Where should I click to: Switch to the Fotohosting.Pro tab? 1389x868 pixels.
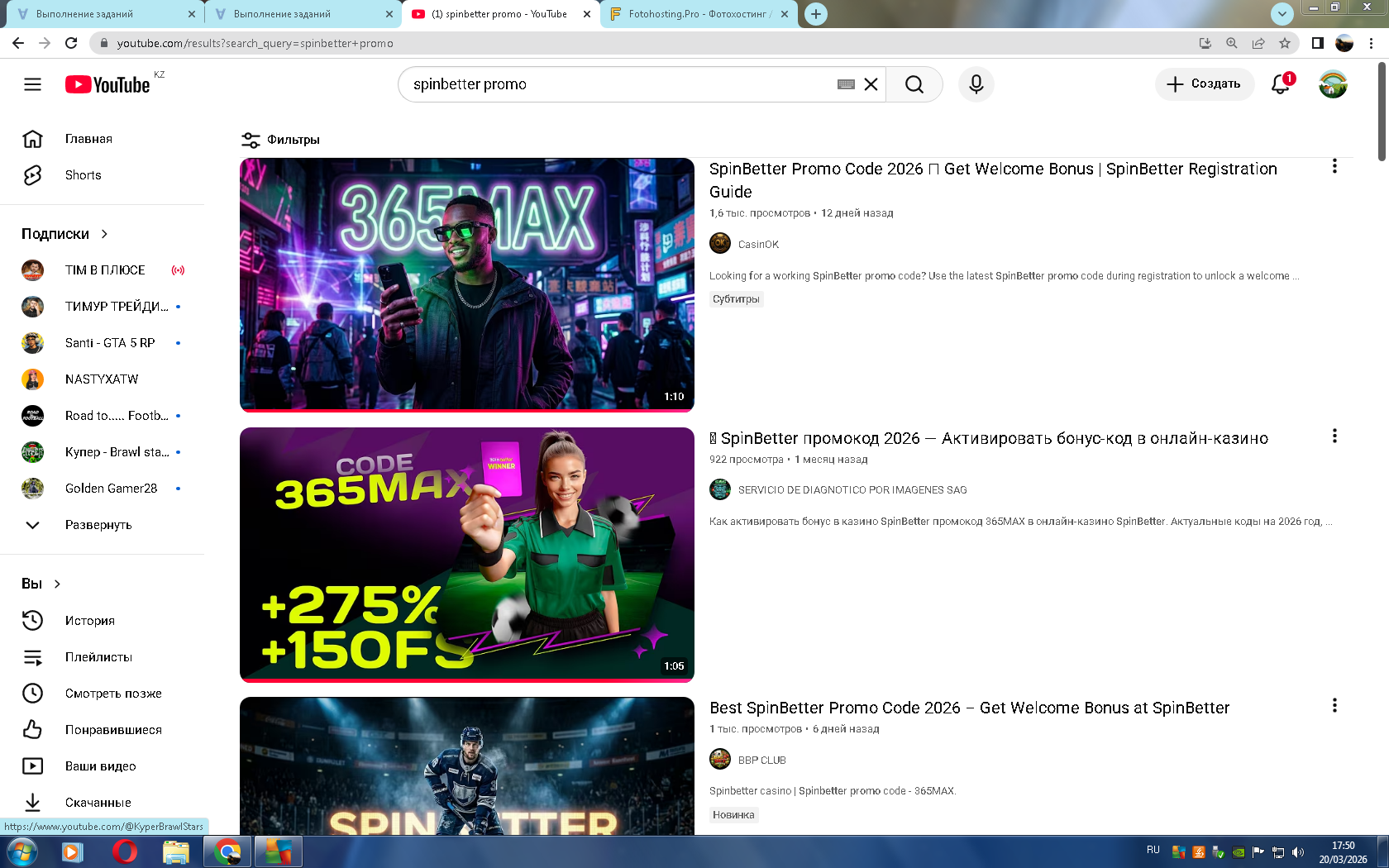point(699,14)
